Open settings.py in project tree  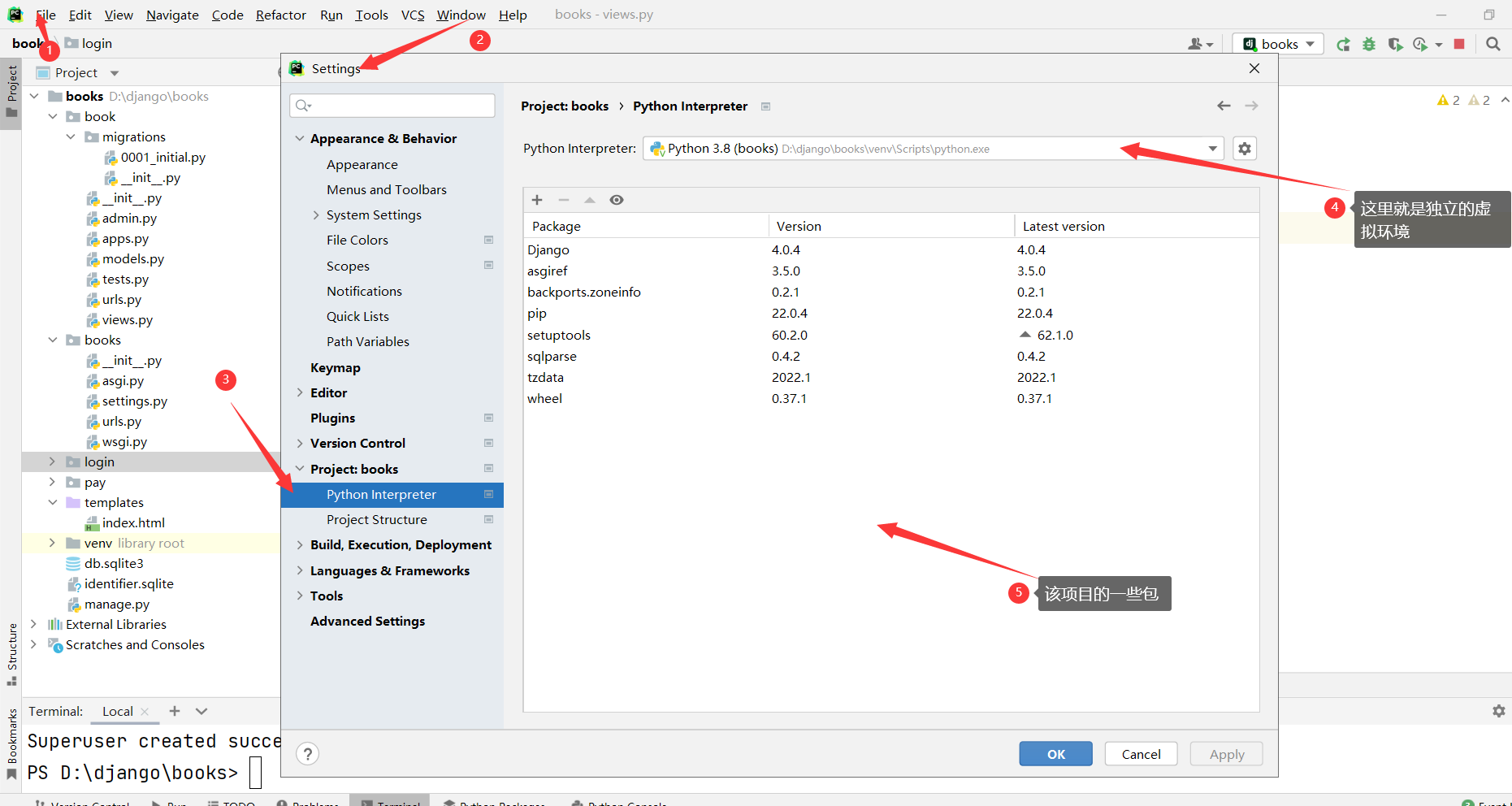tap(134, 401)
